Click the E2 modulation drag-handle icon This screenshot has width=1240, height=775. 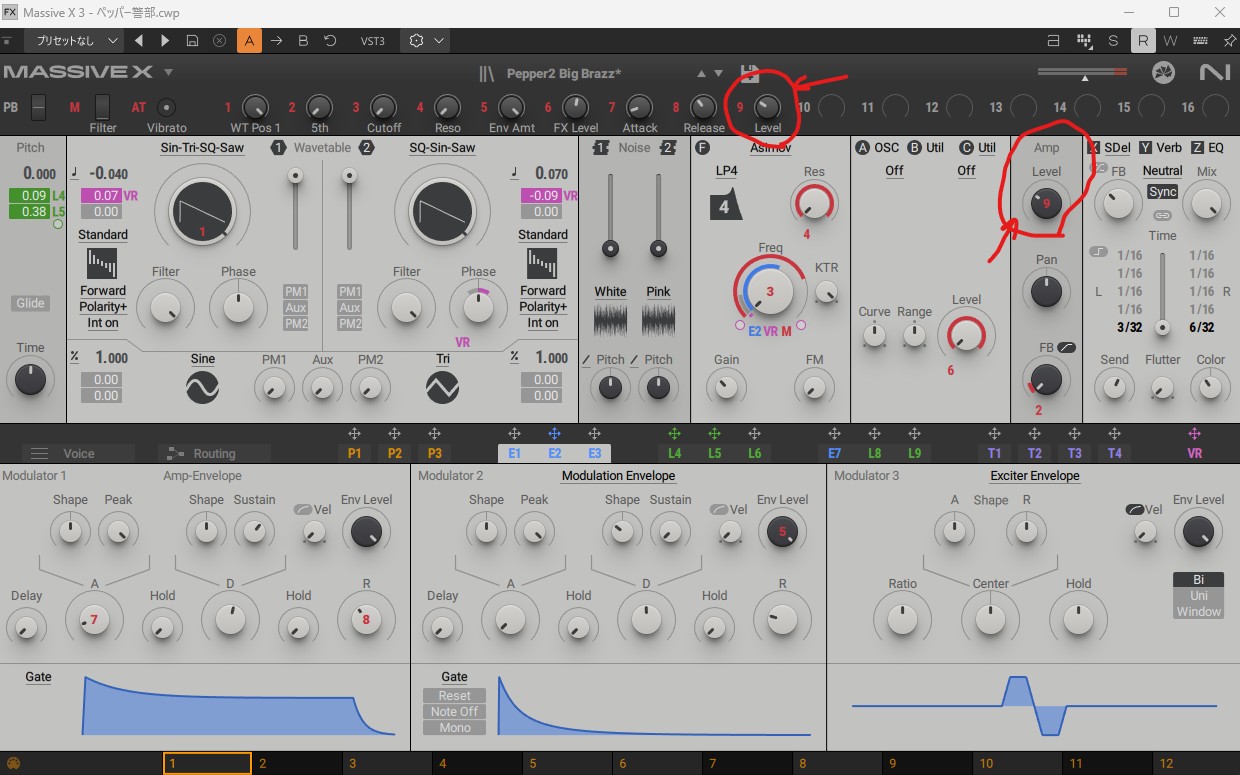tap(554, 434)
